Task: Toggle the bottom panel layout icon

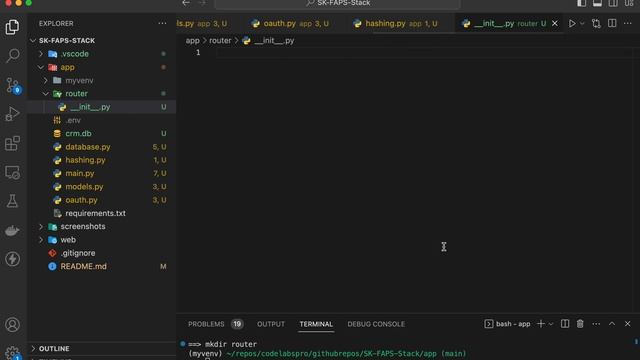Action: pos(597,3)
